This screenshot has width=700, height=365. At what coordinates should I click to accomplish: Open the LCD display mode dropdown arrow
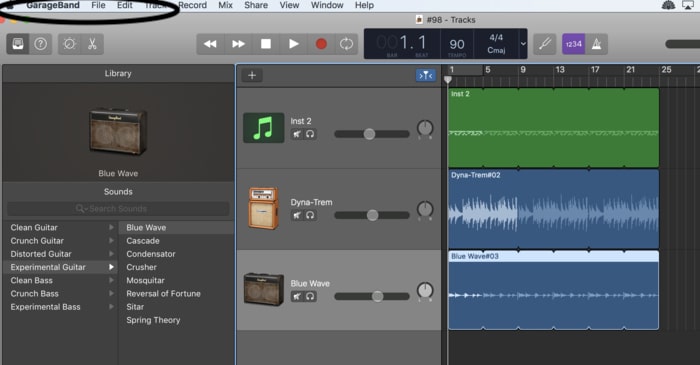coord(523,44)
